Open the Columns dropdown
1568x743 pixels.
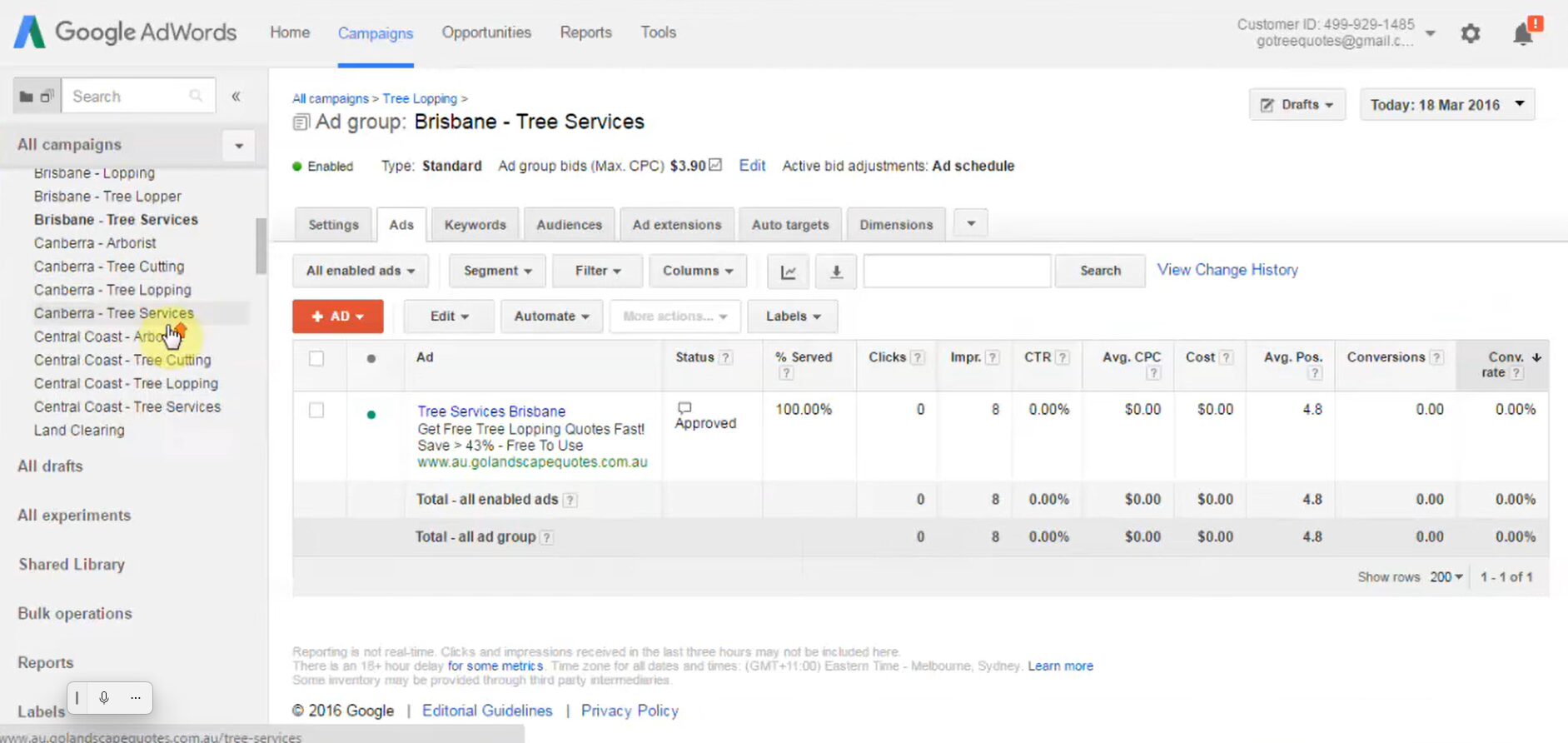698,271
